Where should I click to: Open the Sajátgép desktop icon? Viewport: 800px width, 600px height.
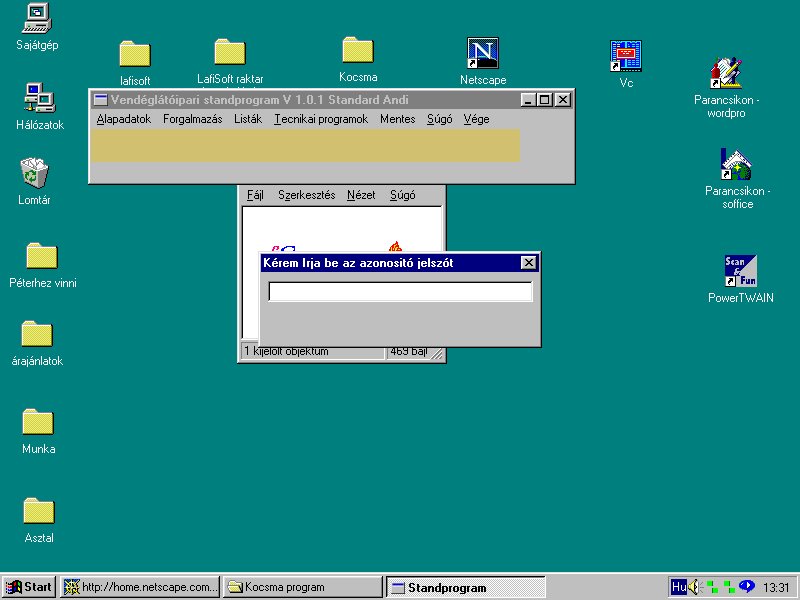point(37,19)
